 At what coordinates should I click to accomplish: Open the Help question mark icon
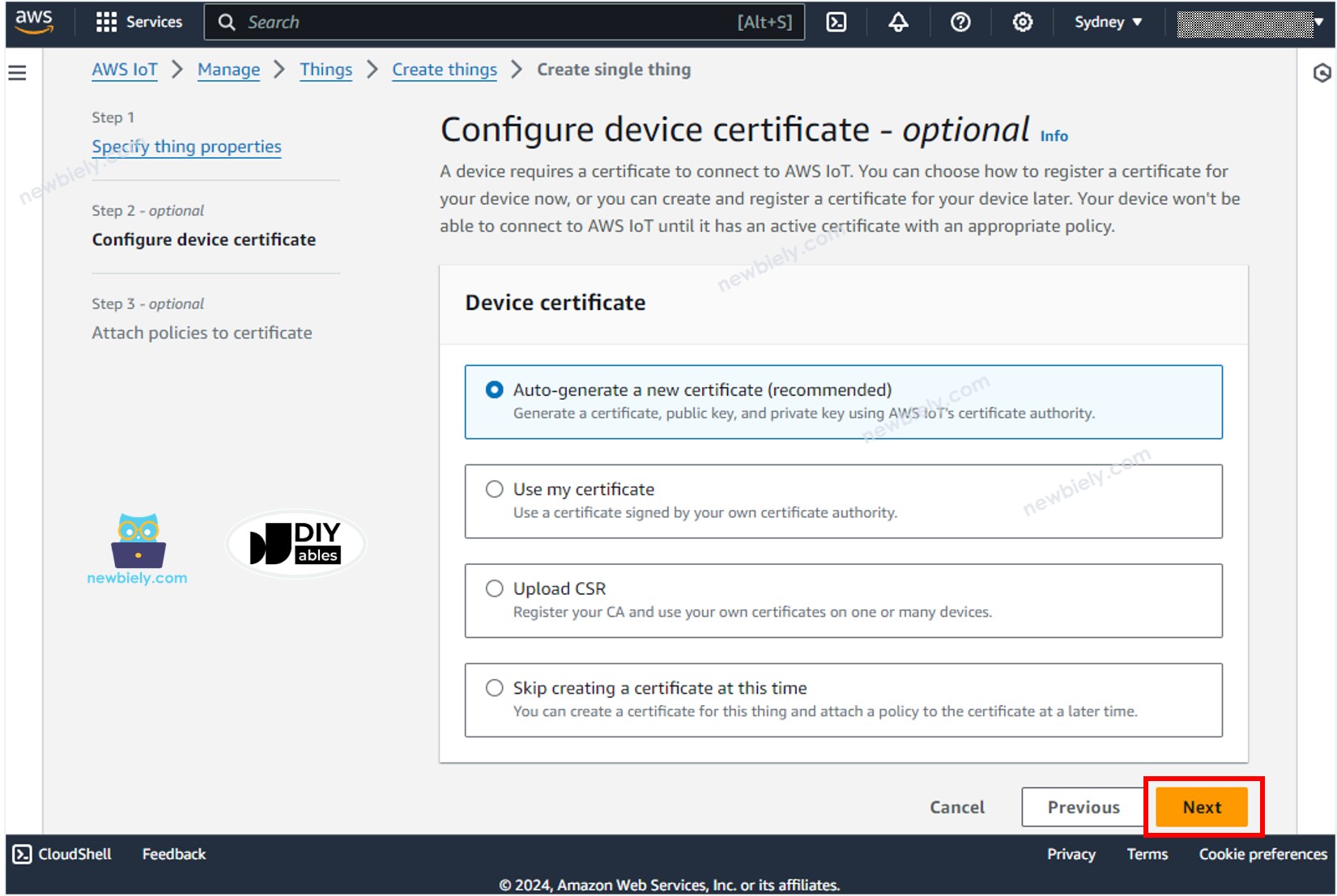pos(960,22)
